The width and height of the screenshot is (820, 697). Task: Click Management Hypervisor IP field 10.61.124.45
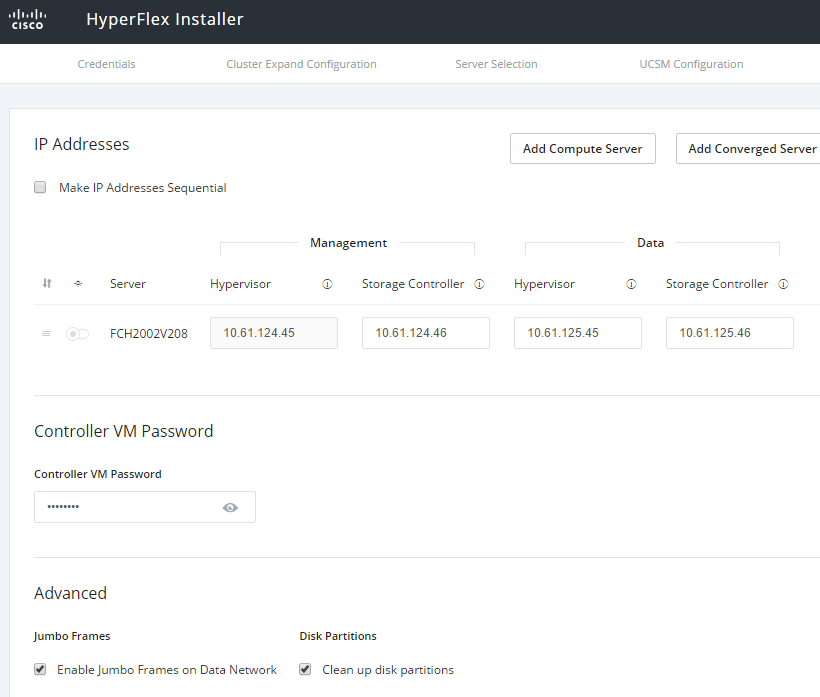point(274,333)
